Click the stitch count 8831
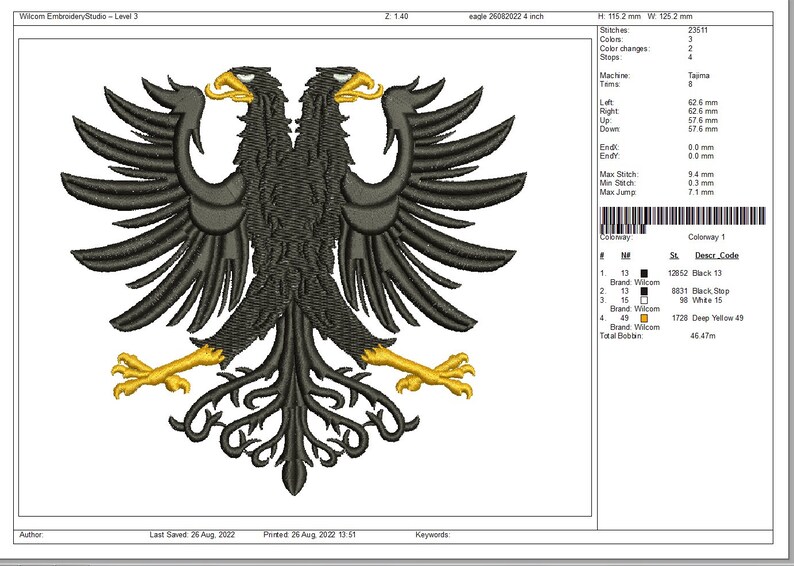 [680, 291]
